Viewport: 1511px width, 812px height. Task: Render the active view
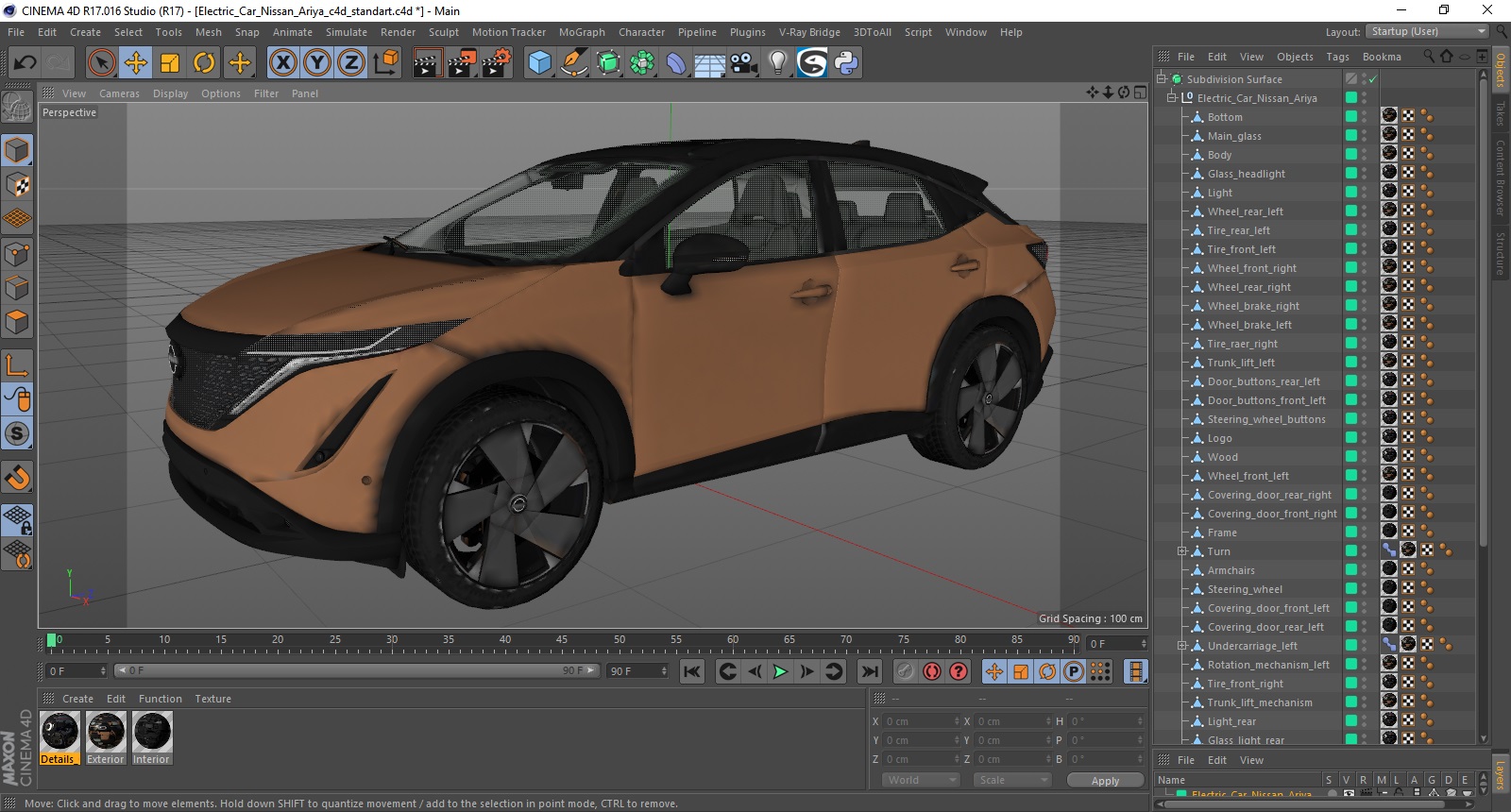427,63
